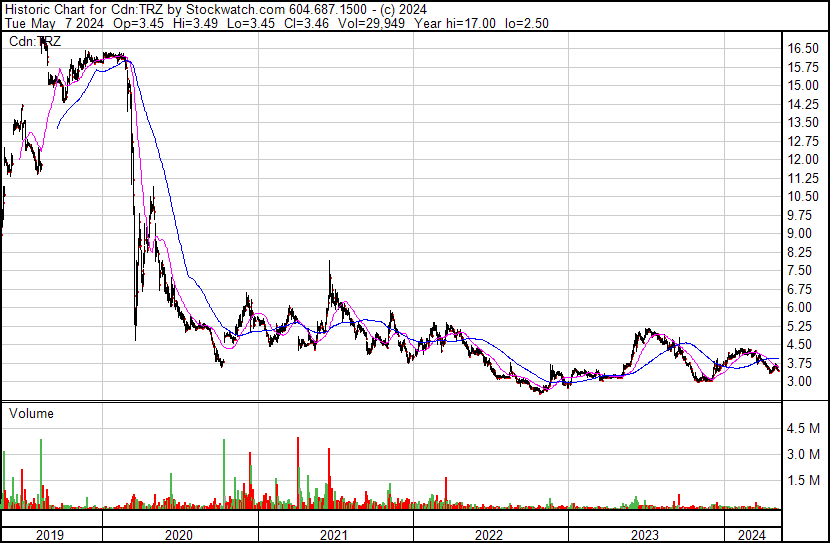Screen dimensions: 830x543
Task: Click the tallest red volume bar in 2021
Action: tap(298, 473)
